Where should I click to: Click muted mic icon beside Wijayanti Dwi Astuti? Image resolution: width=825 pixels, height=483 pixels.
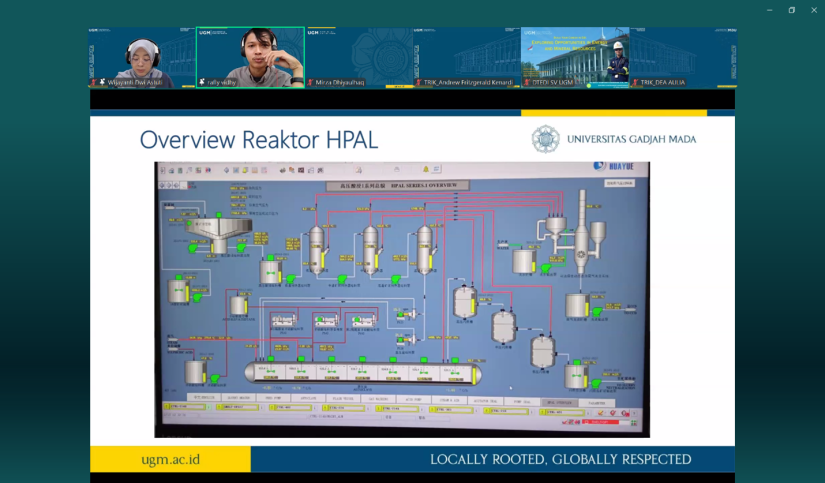[x=94, y=83]
